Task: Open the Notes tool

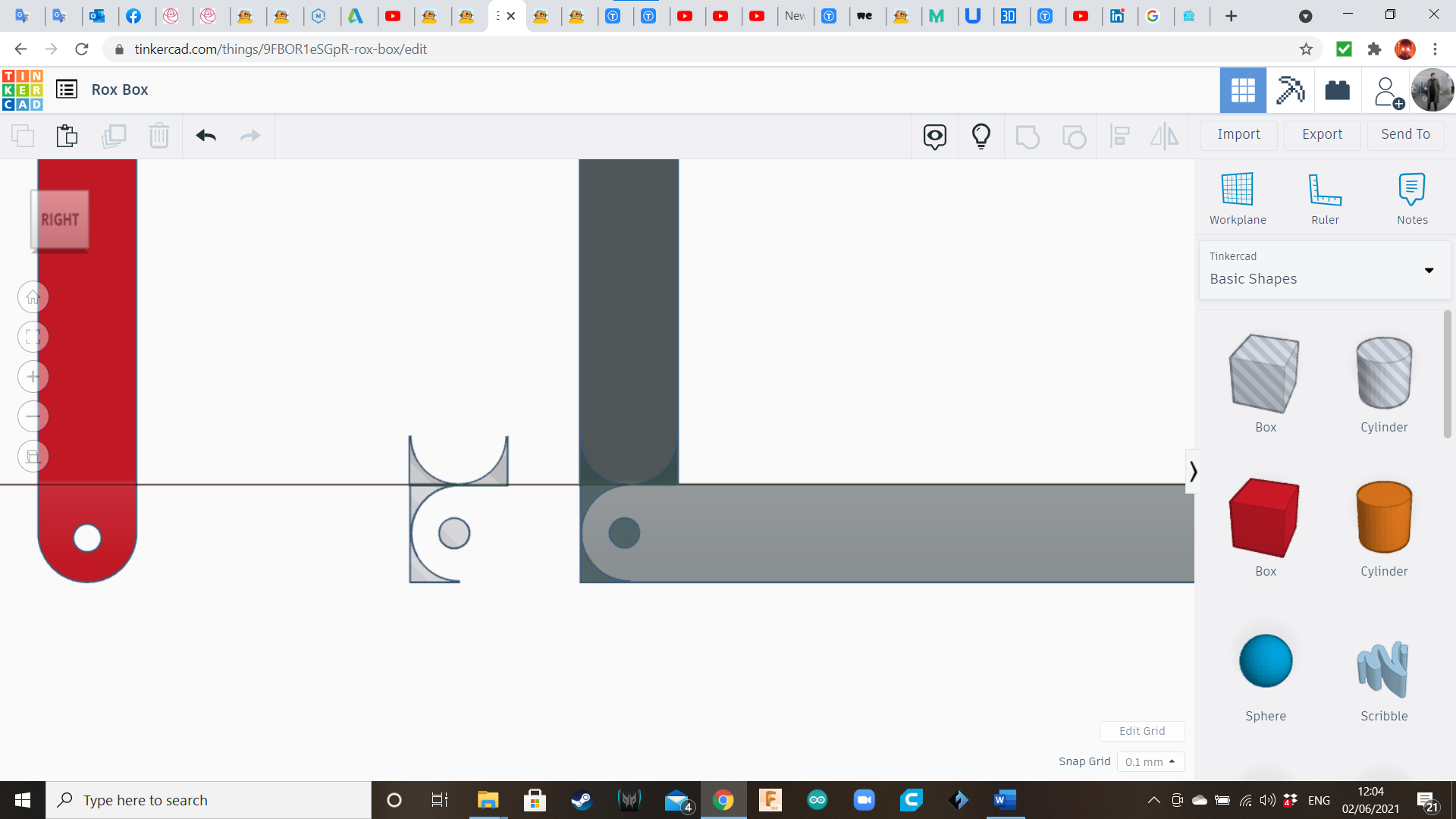Action: (x=1412, y=190)
